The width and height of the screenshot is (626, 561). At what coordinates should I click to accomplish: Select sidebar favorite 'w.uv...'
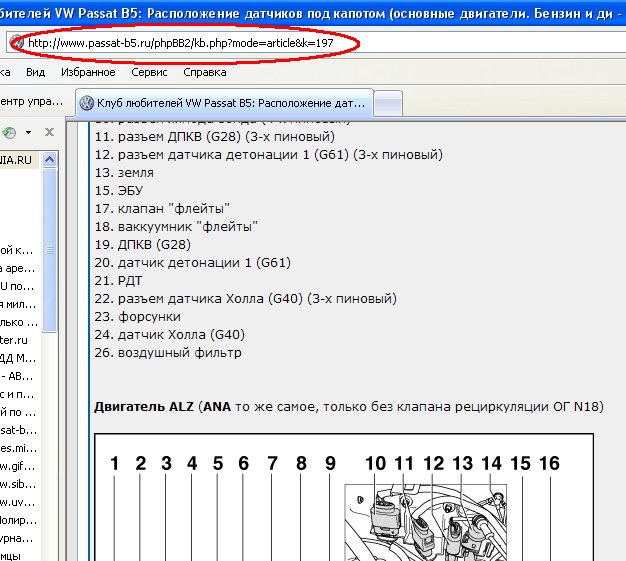click(x=18, y=502)
